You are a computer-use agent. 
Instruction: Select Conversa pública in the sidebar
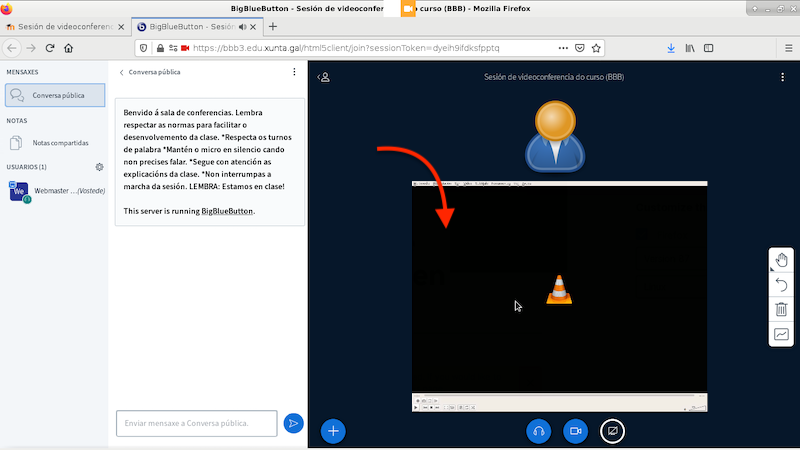point(55,96)
